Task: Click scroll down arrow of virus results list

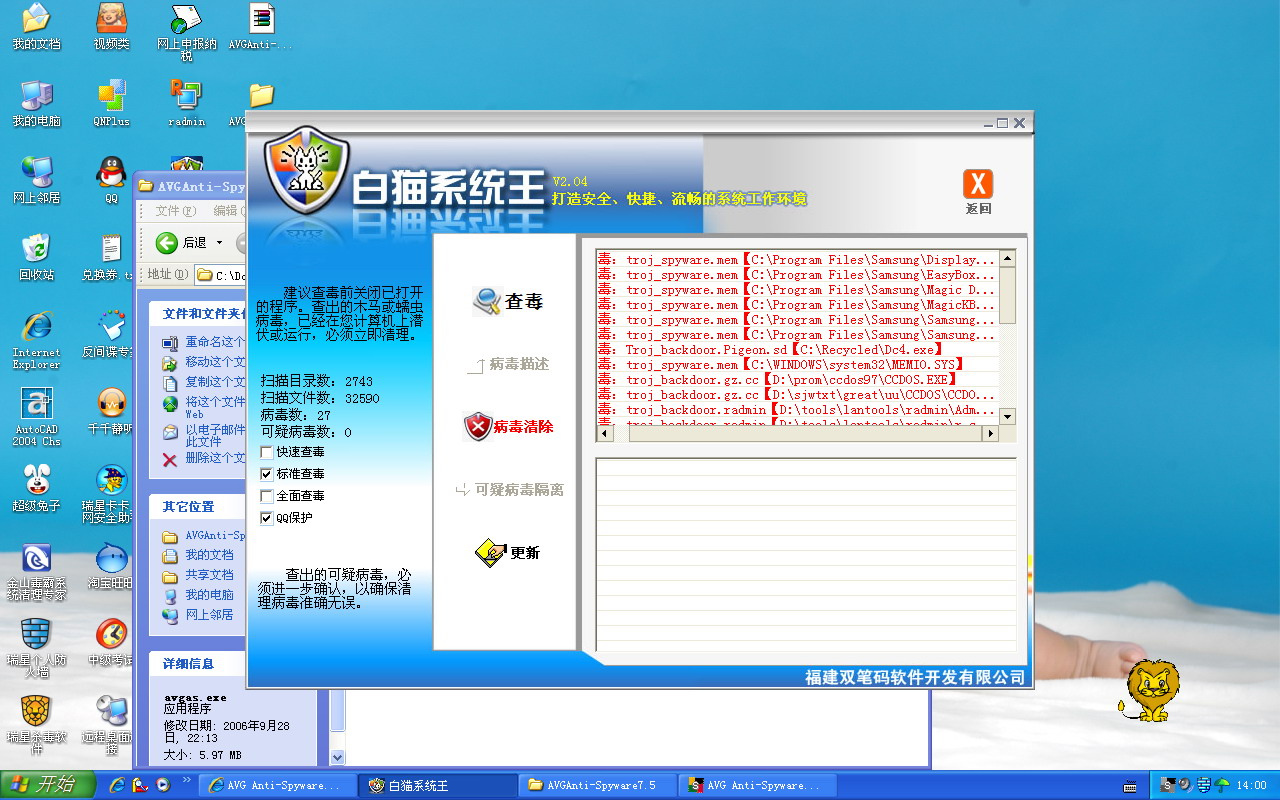Action: pyautogui.click(x=1007, y=416)
